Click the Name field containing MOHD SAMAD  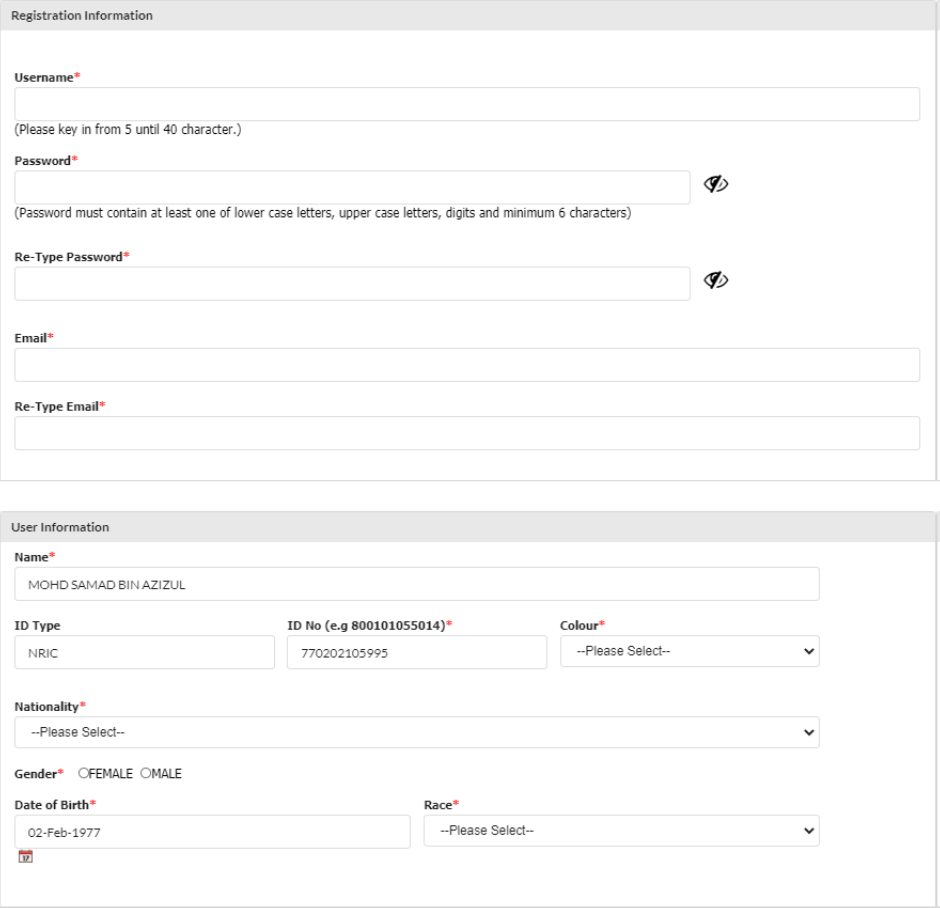tap(416, 585)
